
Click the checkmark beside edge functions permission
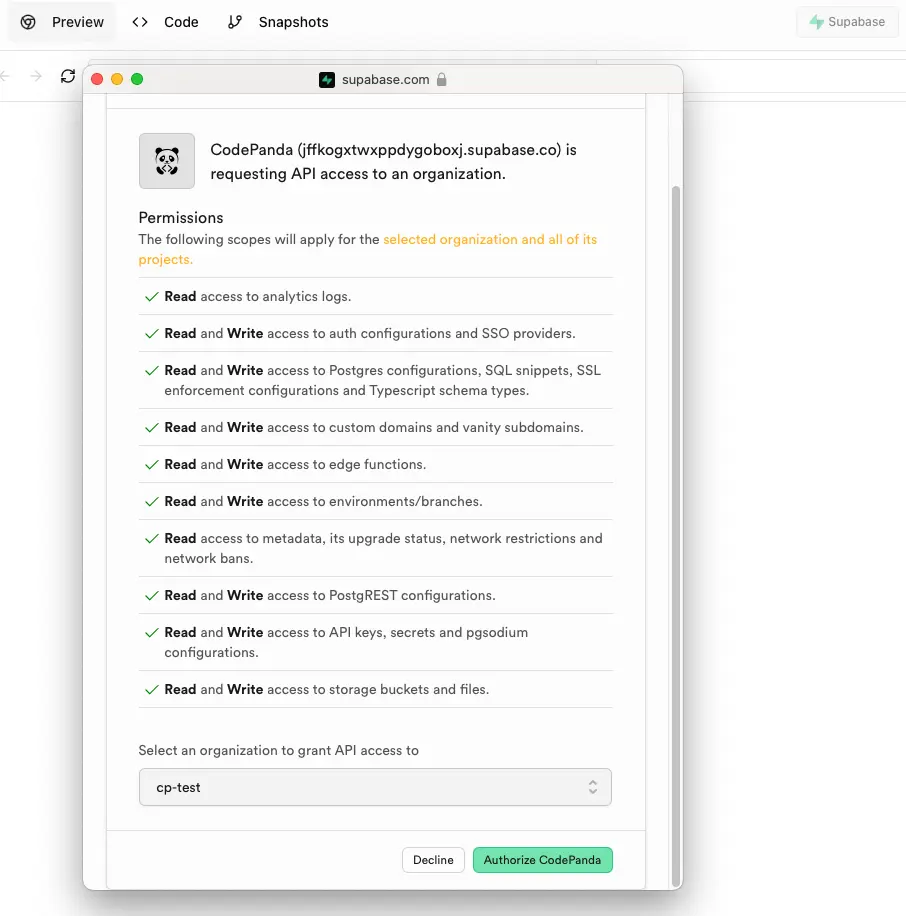(149, 464)
